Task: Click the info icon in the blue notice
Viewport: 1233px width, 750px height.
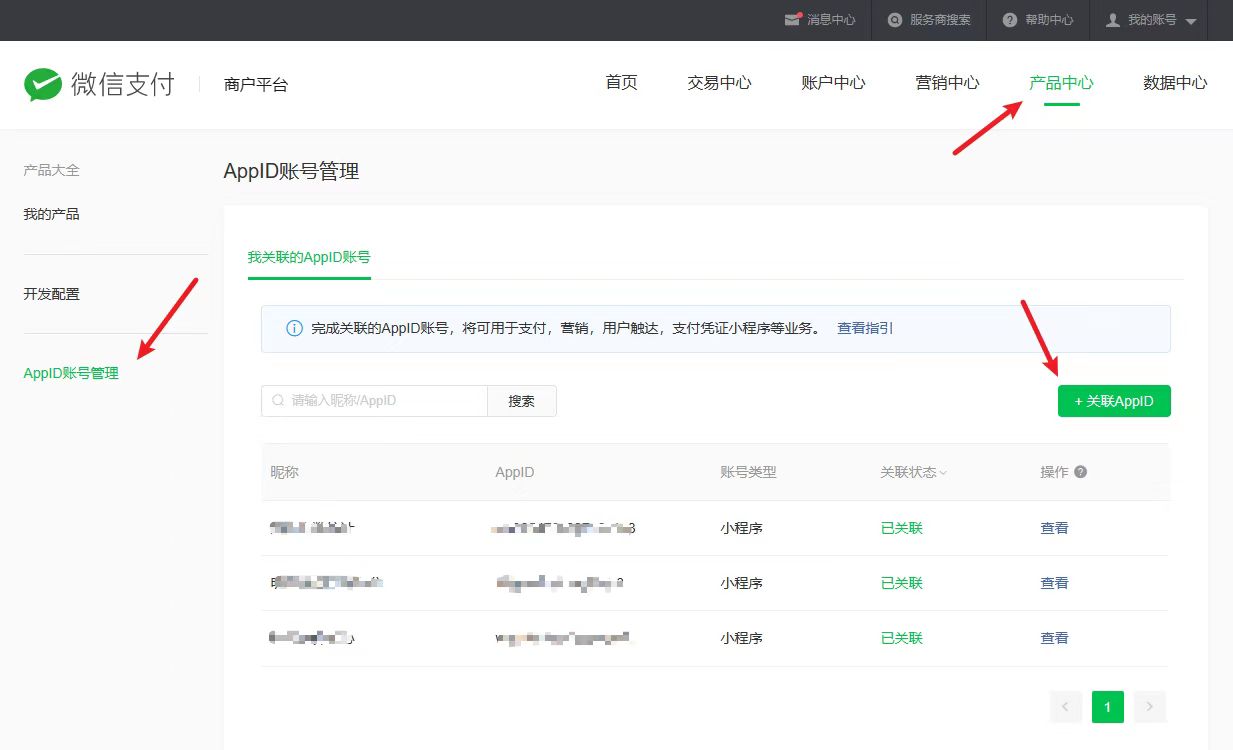Action: (x=294, y=328)
